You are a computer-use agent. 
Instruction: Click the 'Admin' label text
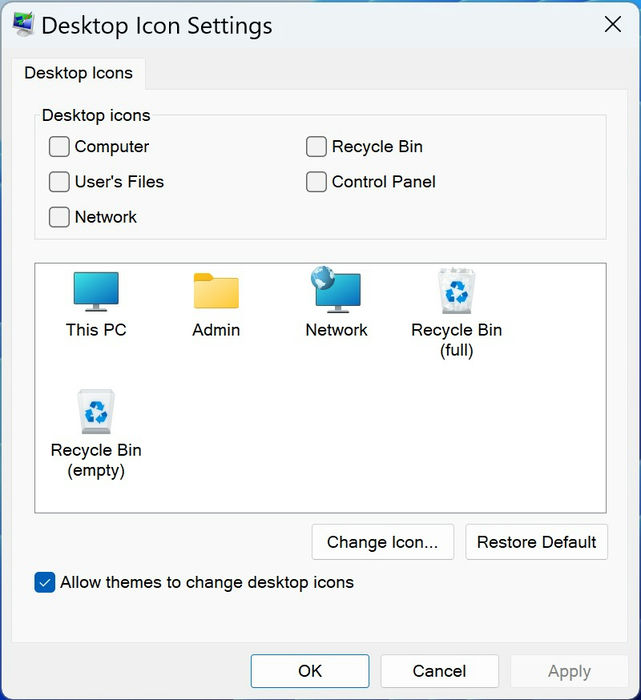point(216,330)
